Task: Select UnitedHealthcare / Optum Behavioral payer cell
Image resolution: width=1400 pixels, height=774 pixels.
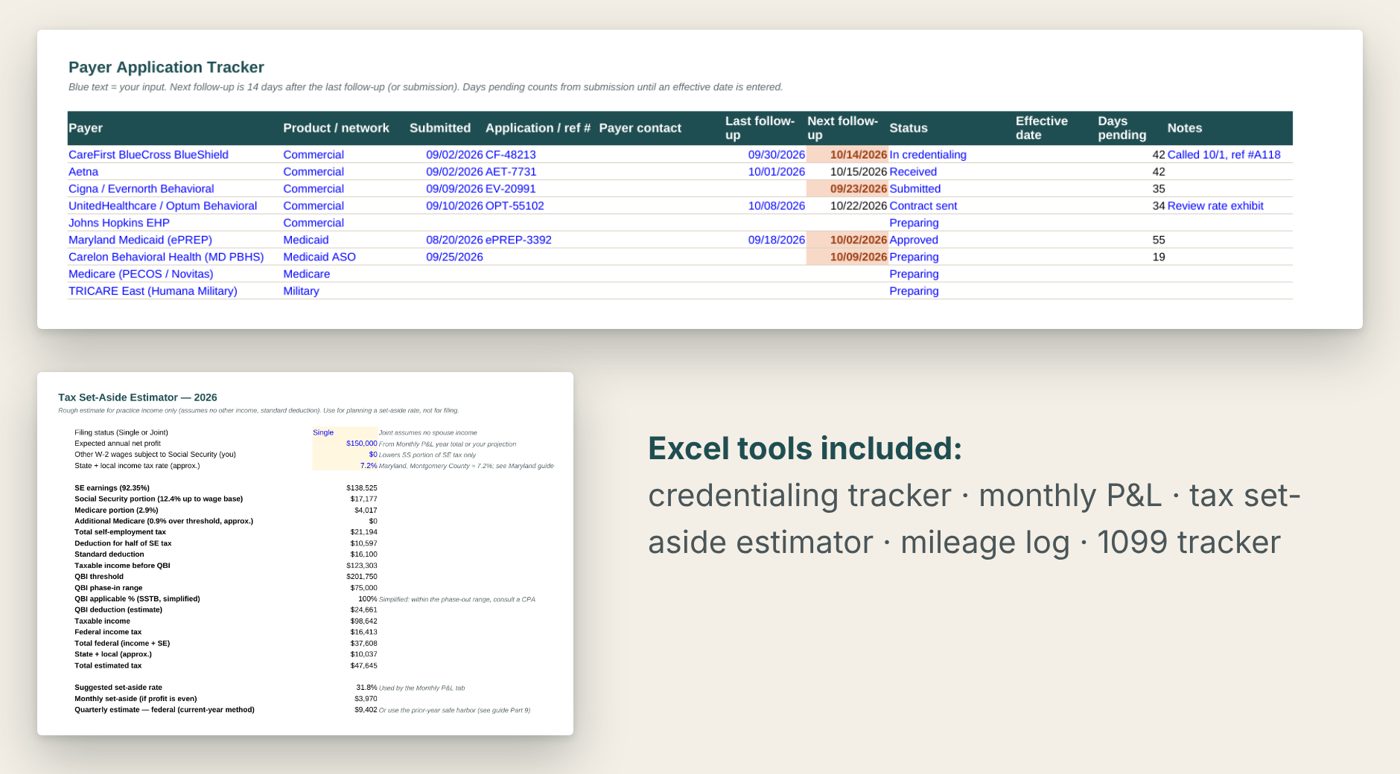Action: [163, 206]
